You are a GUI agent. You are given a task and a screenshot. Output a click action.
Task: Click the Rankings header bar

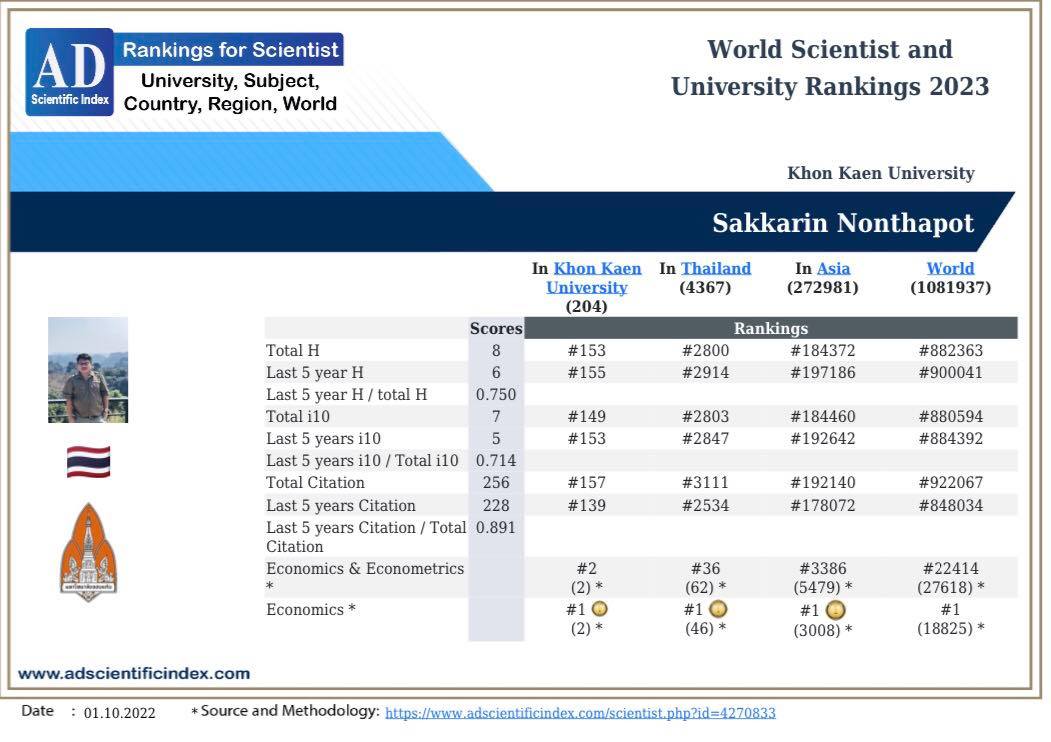pyautogui.click(x=771, y=328)
